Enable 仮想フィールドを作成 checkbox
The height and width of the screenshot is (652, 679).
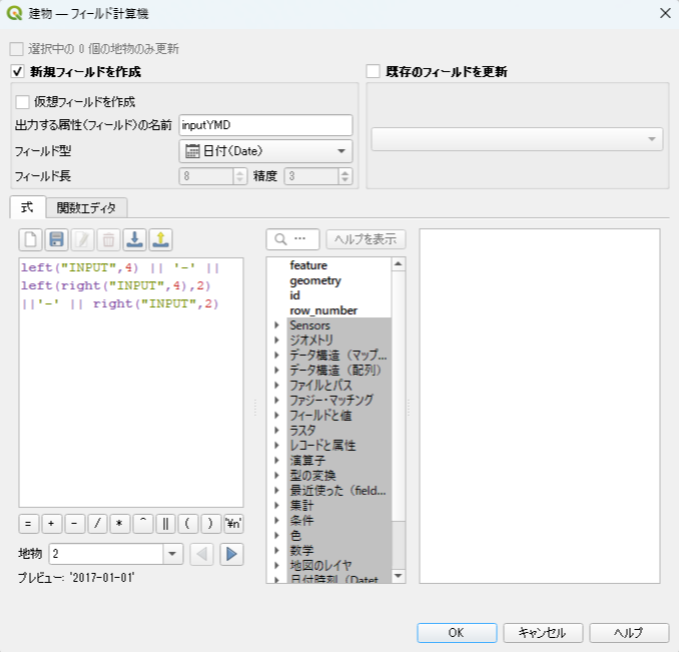(x=22, y=102)
